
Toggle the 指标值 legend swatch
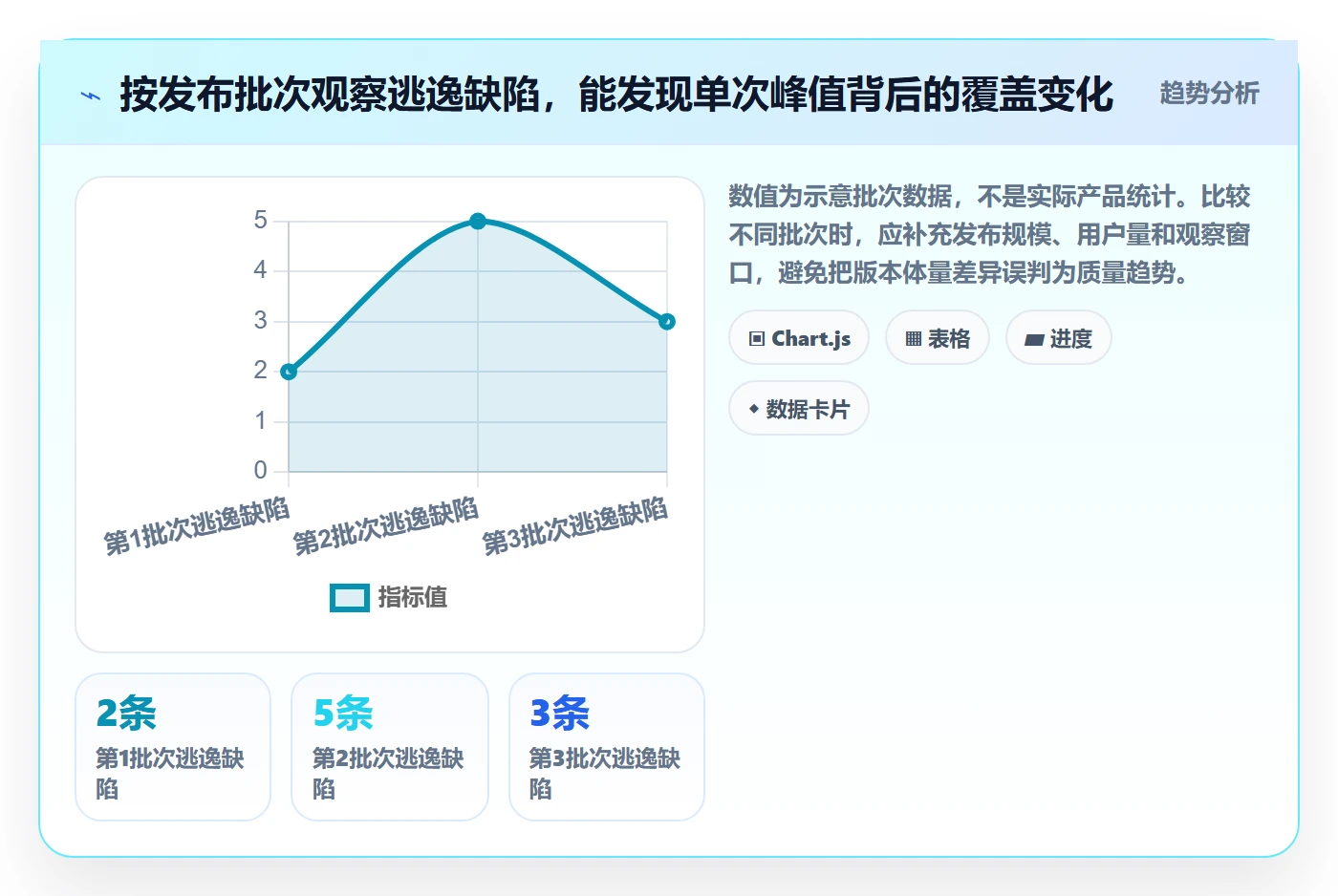350,598
